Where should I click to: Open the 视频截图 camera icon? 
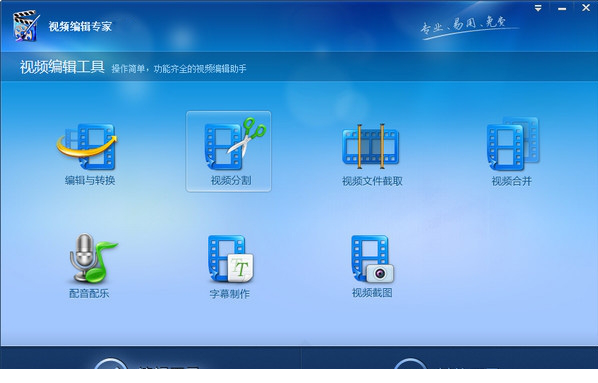pyautogui.click(x=372, y=259)
